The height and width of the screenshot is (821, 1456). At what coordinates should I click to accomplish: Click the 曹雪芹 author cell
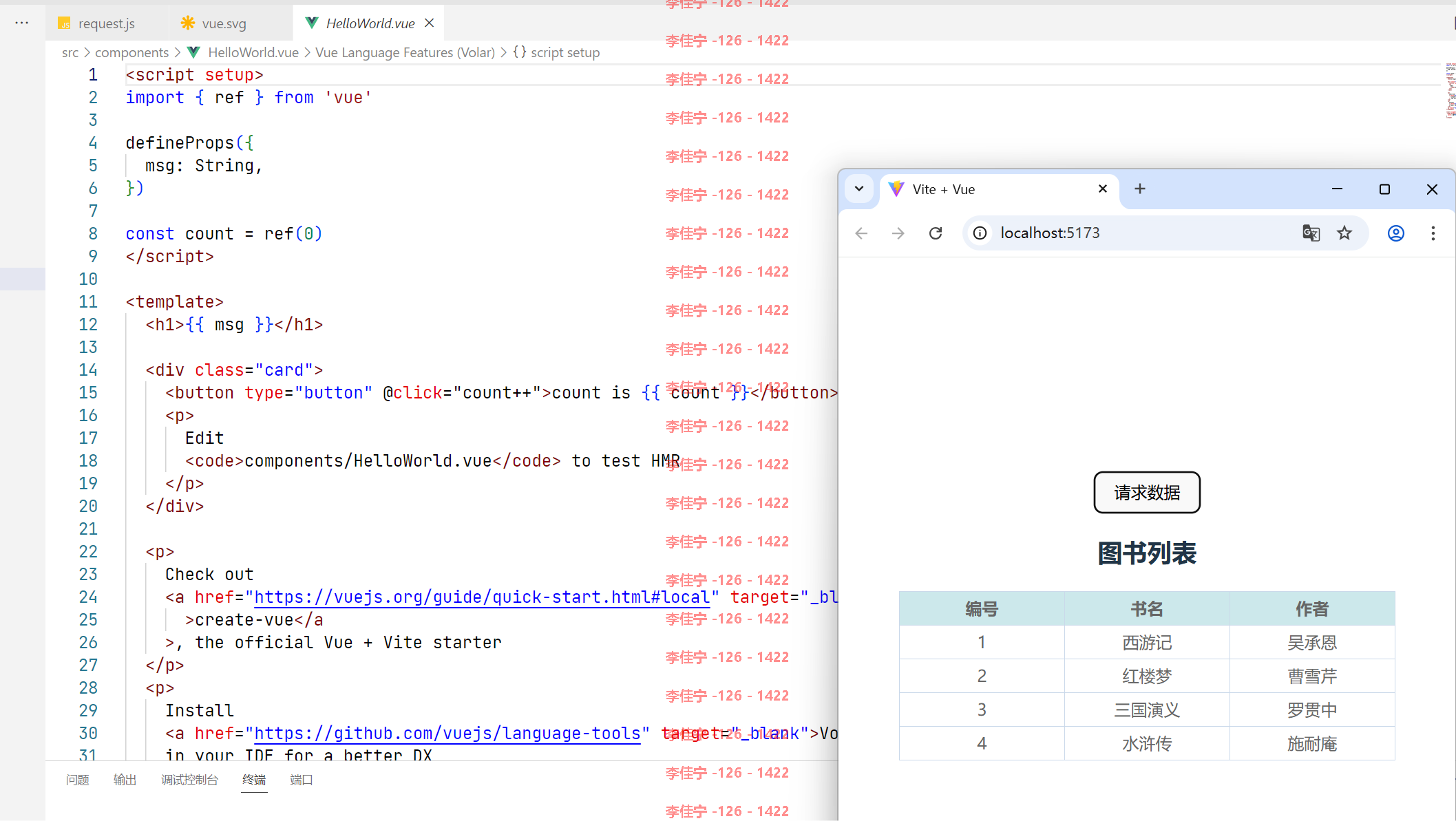point(1312,676)
